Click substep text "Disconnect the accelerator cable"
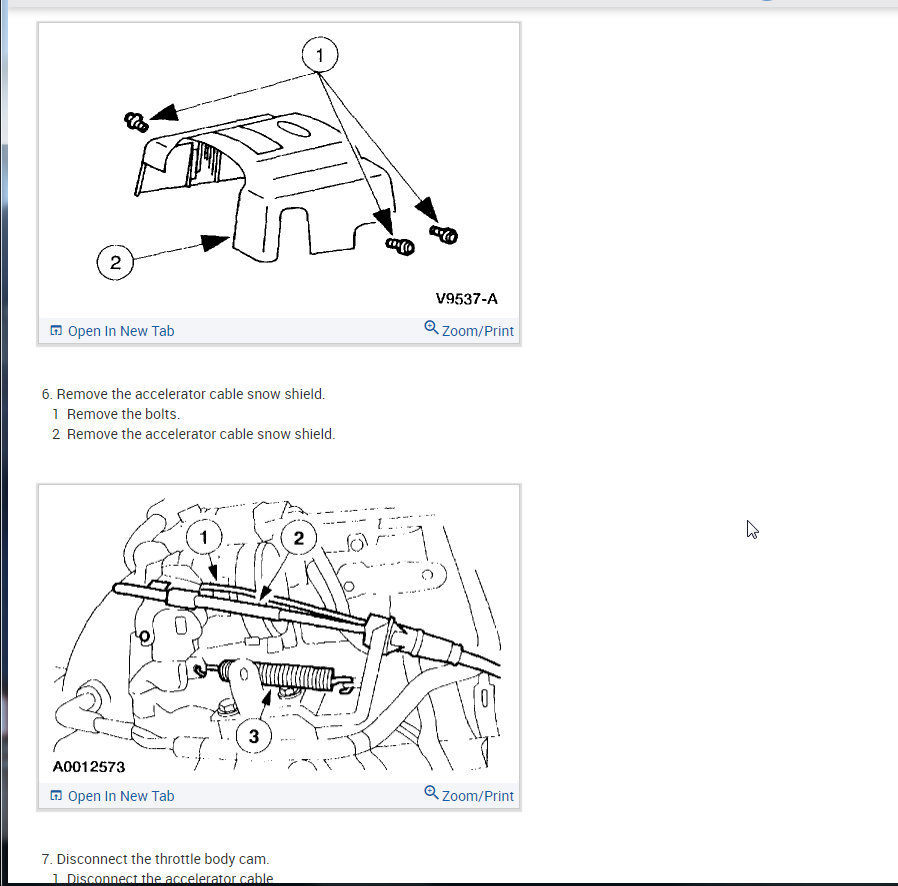This screenshot has width=898, height=886. coord(170,879)
